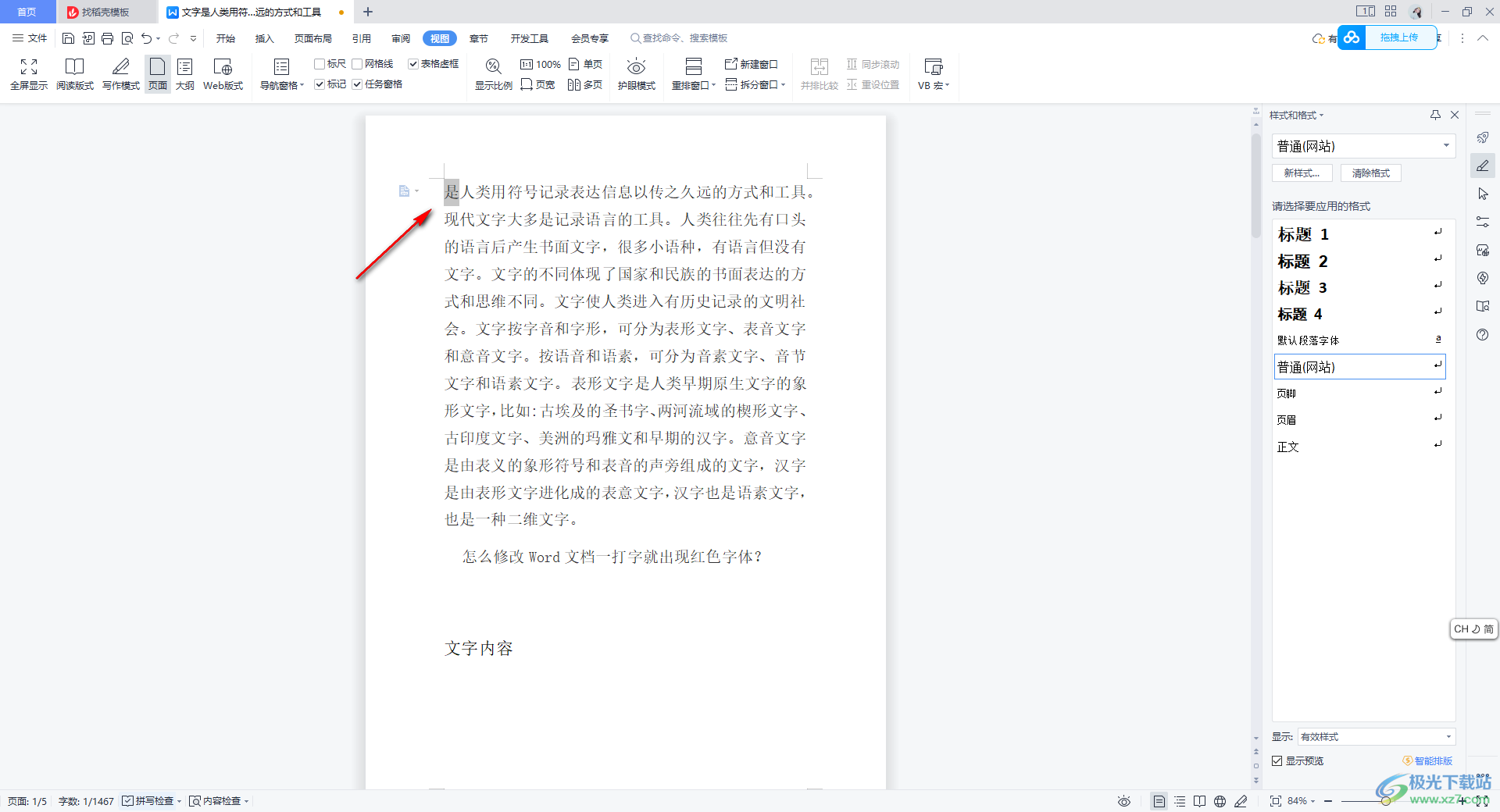Image resolution: width=1500 pixels, height=812 pixels.
Task: Select 多页 multiple pages view
Action: (x=586, y=84)
